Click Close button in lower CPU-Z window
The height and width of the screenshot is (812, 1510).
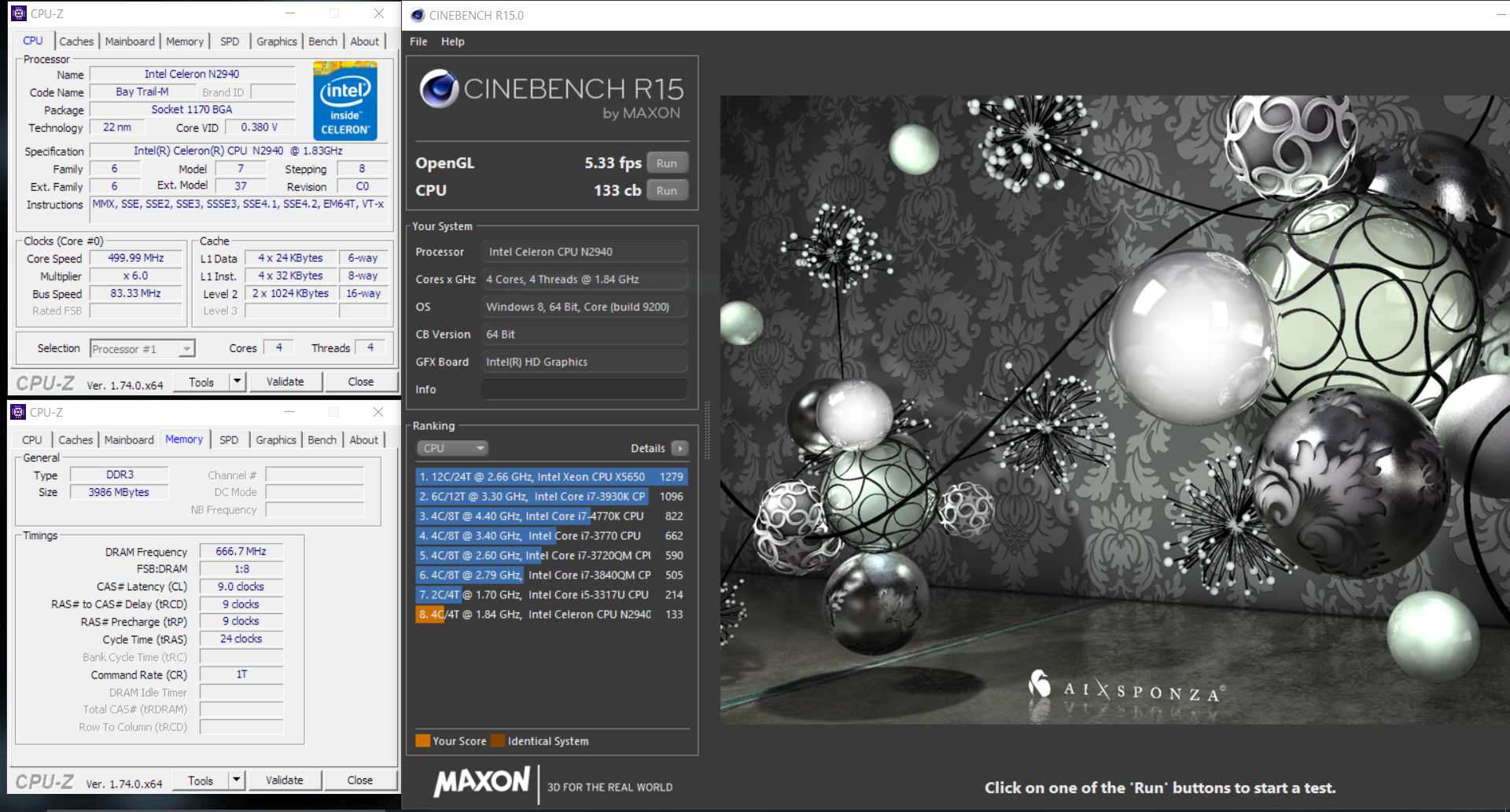tap(360, 780)
